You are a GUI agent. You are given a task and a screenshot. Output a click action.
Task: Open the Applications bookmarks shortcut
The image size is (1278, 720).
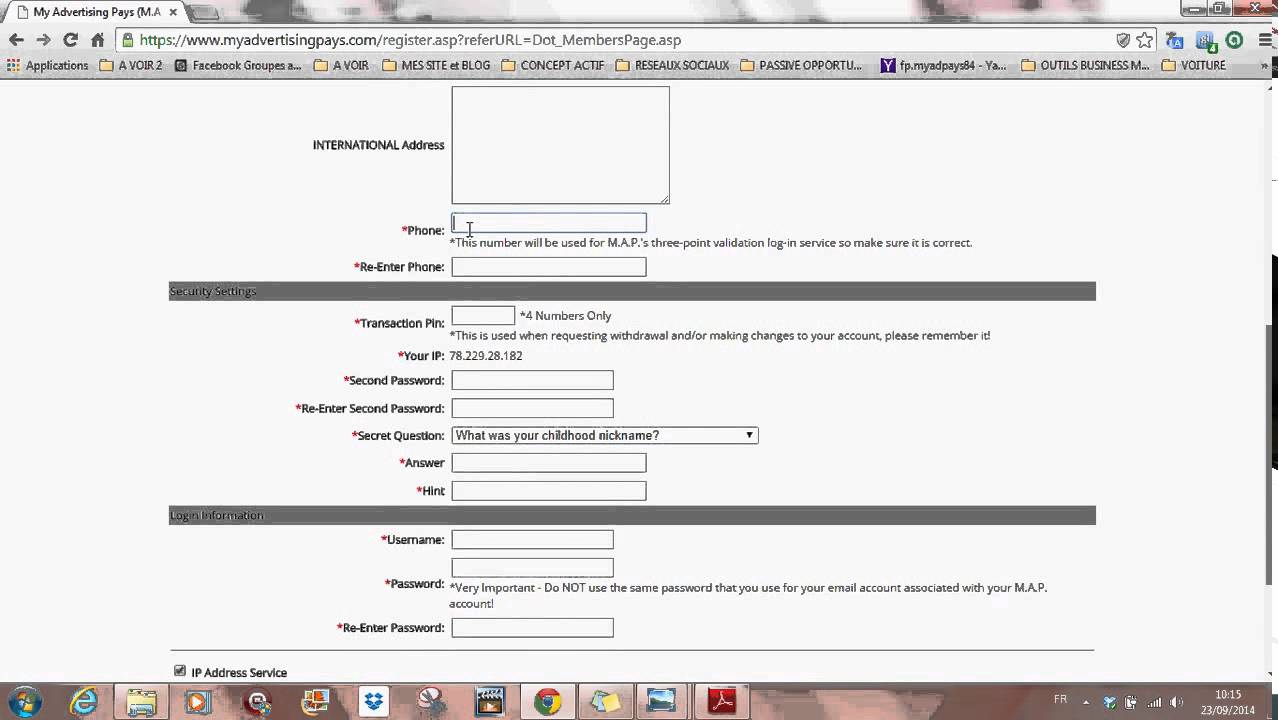click(x=47, y=65)
